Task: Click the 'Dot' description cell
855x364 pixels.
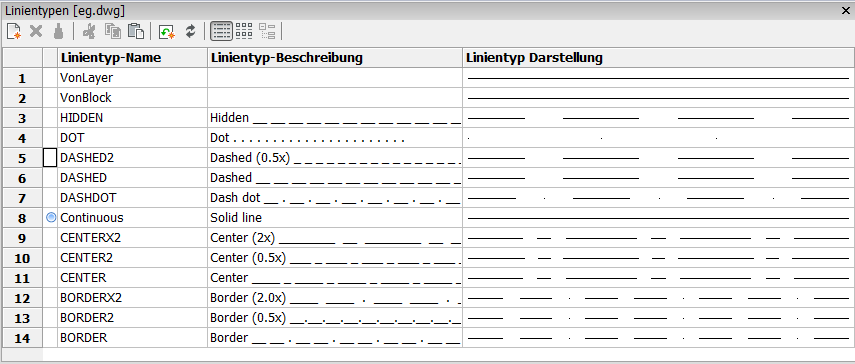Action: coord(335,138)
